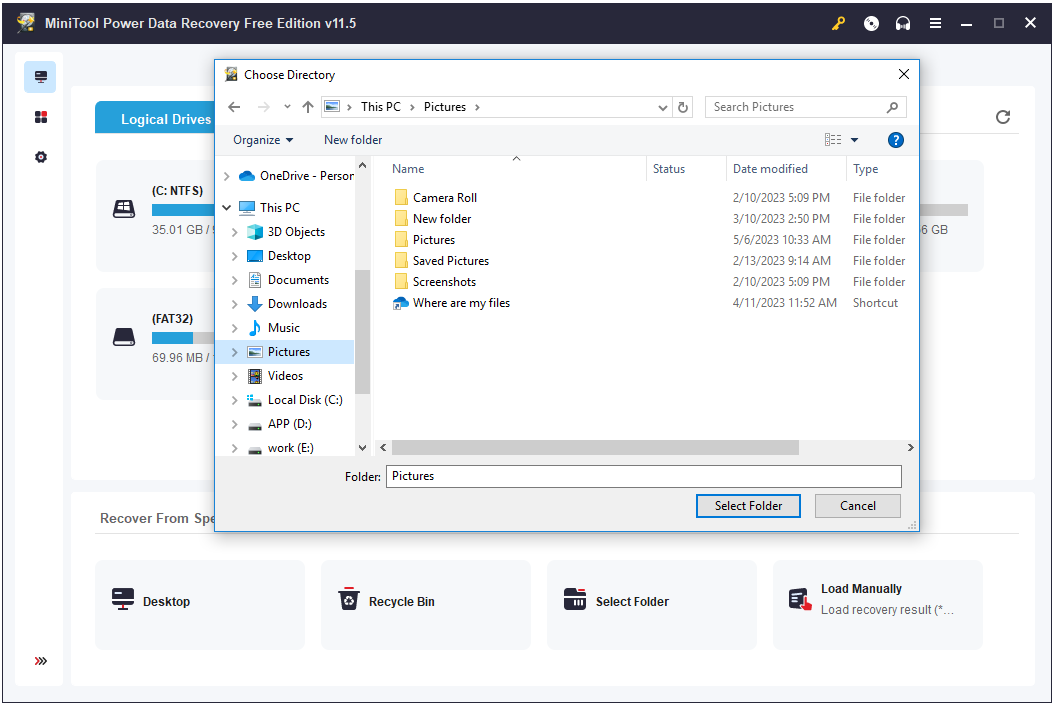
Task: Click the Load Manually icon
Action: tap(800, 598)
